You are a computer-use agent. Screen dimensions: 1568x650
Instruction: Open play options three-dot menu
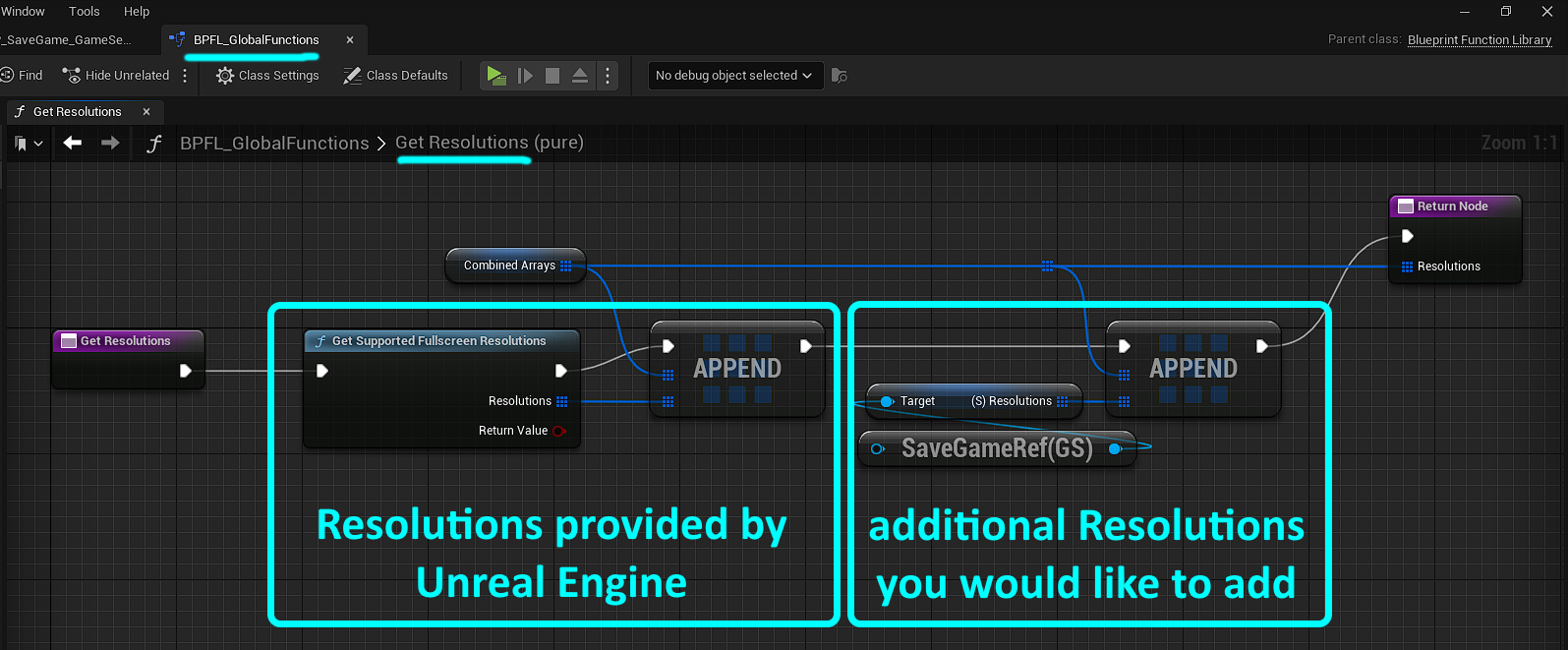tap(608, 76)
